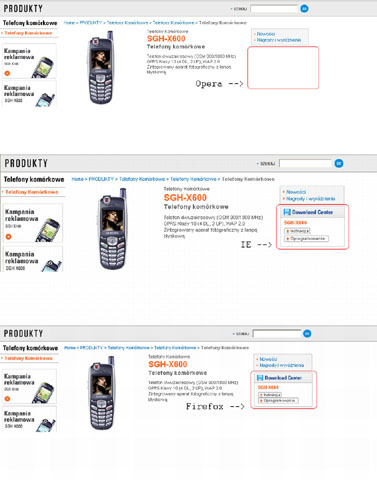This screenshot has height=480, width=377.
Task: Click SGH-X600 phone image in Opera render
Action: click(x=101, y=68)
